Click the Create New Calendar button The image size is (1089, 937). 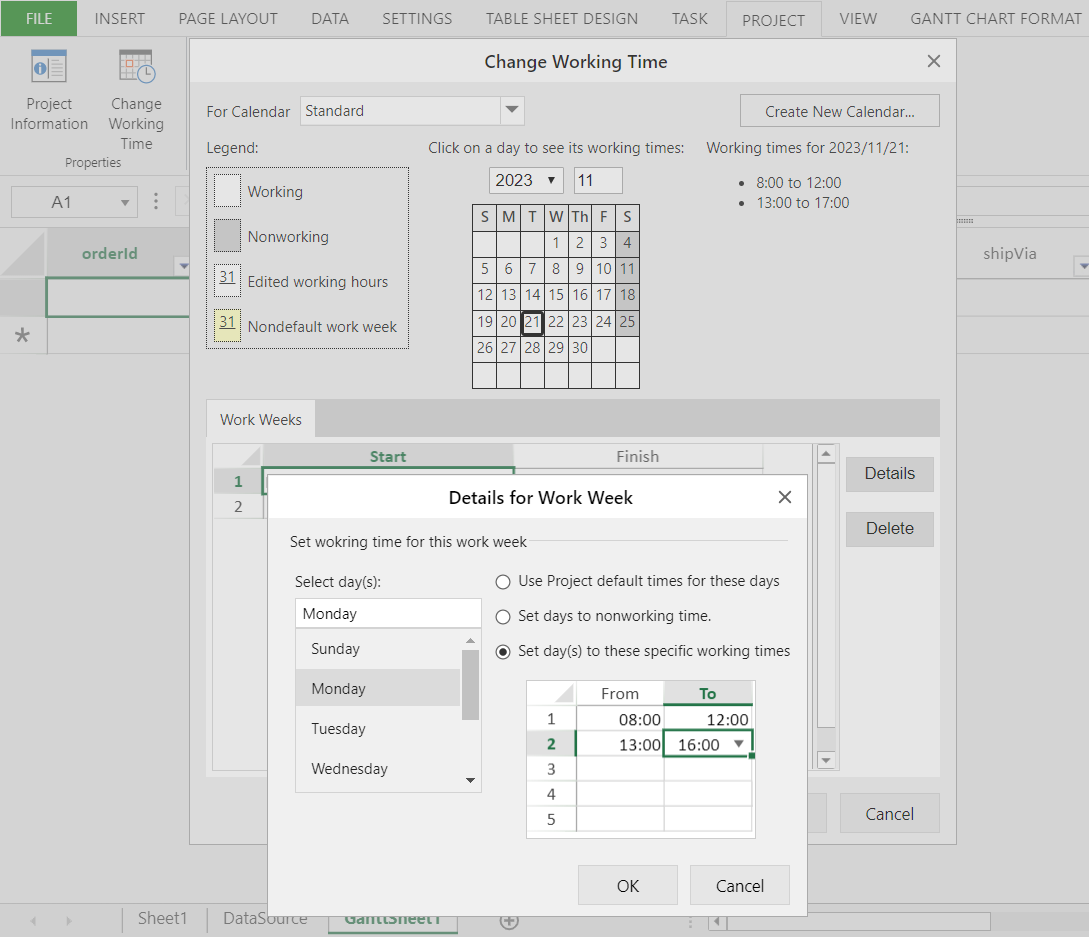click(x=839, y=111)
